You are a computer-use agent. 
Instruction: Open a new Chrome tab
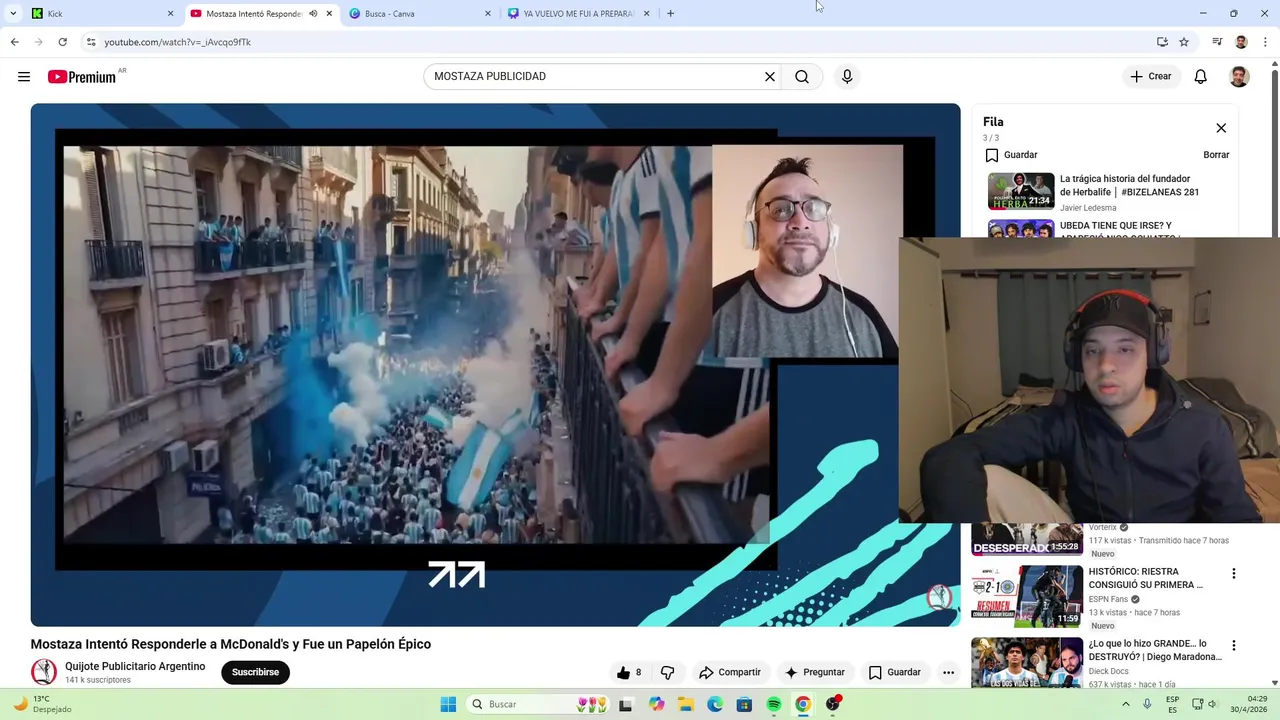point(670,13)
